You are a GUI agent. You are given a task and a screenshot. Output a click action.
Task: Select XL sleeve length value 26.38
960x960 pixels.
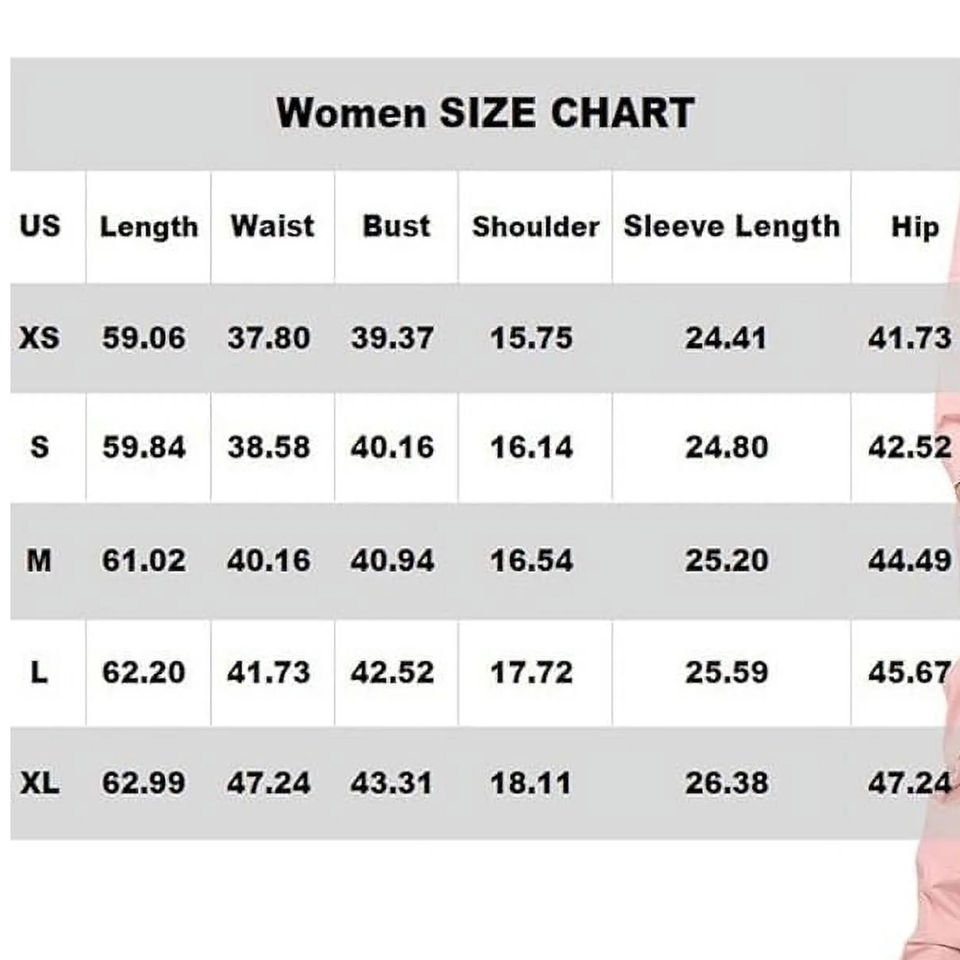[x=727, y=782]
